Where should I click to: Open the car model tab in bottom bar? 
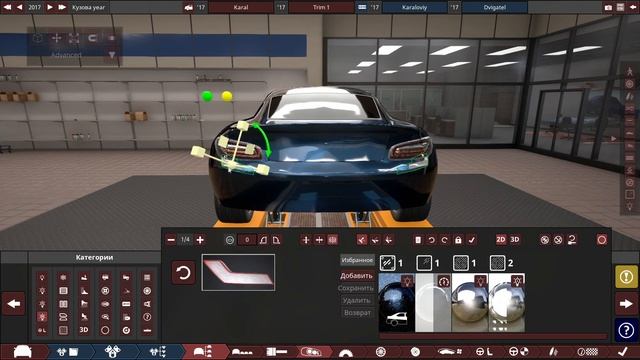point(23,351)
